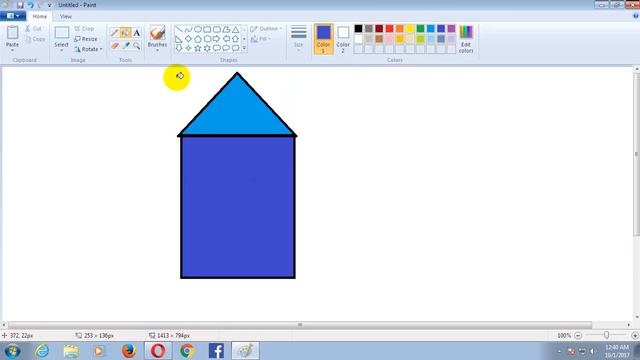
Task: Choose the Cloud callout shape
Action: 236,48
